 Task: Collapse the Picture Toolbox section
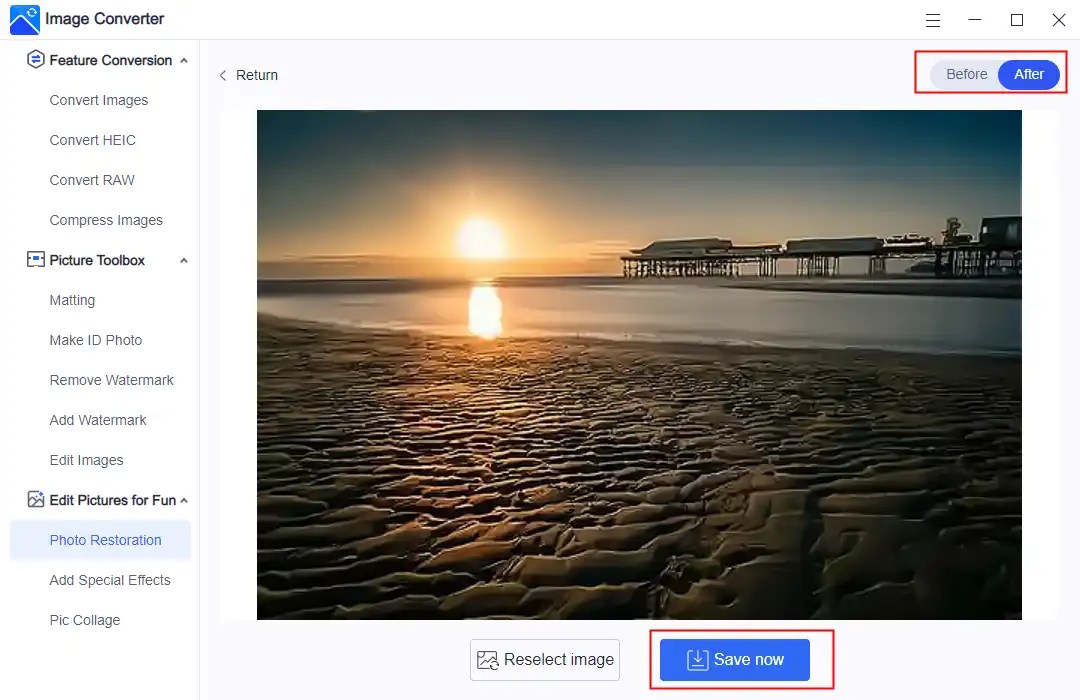click(183, 260)
